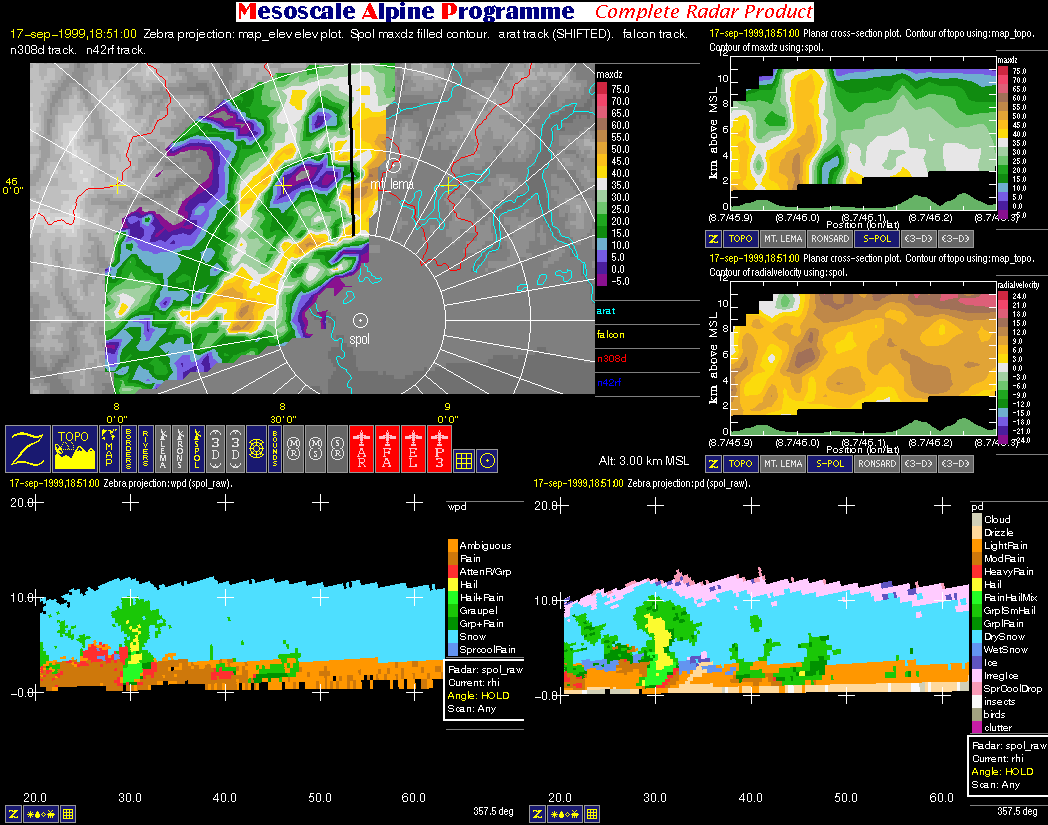
Task: Click the large Zebra Z icon in map toolbar
Action: [x=27, y=449]
